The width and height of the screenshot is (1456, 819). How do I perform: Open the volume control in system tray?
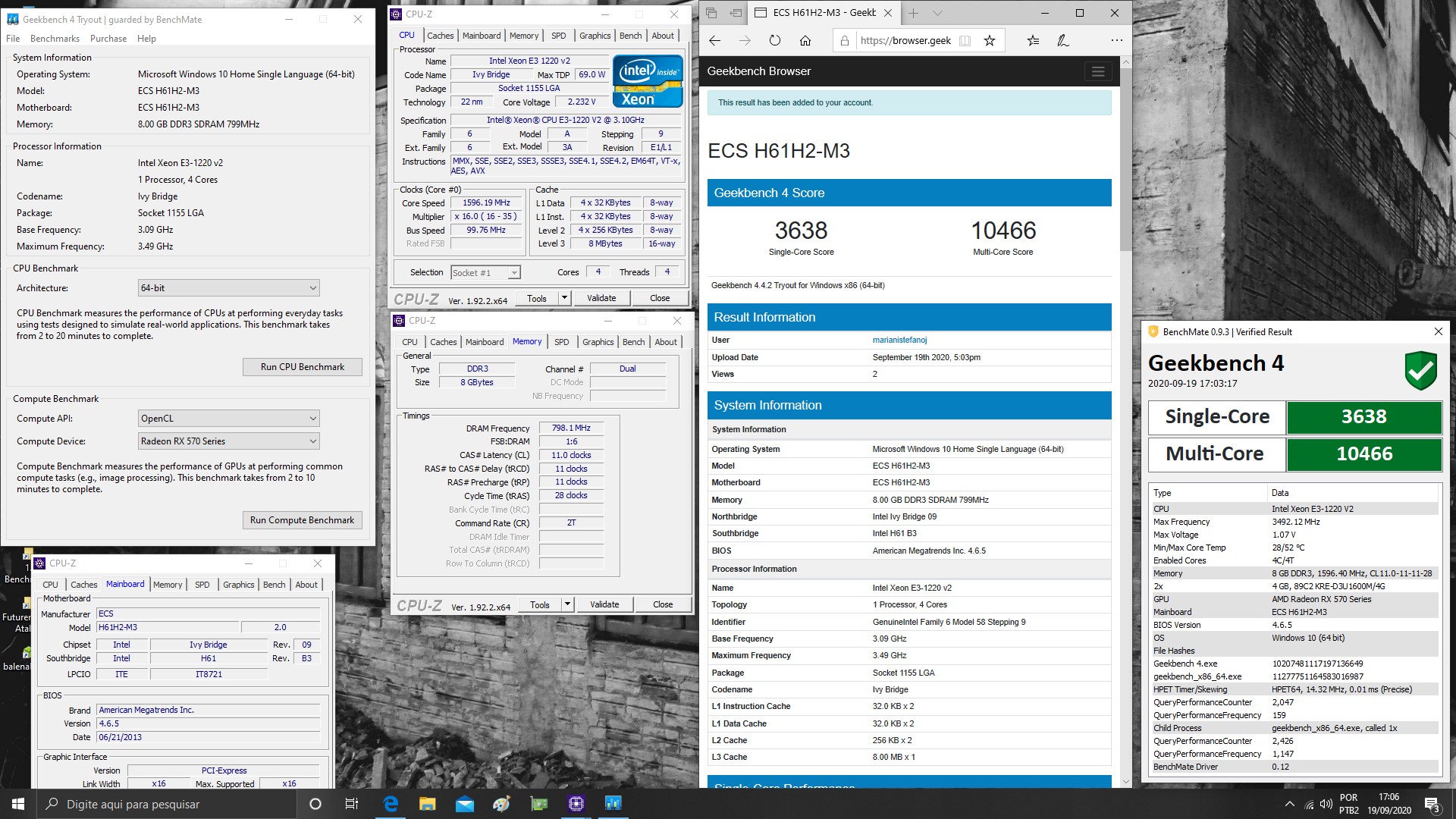click(x=1326, y=804)
